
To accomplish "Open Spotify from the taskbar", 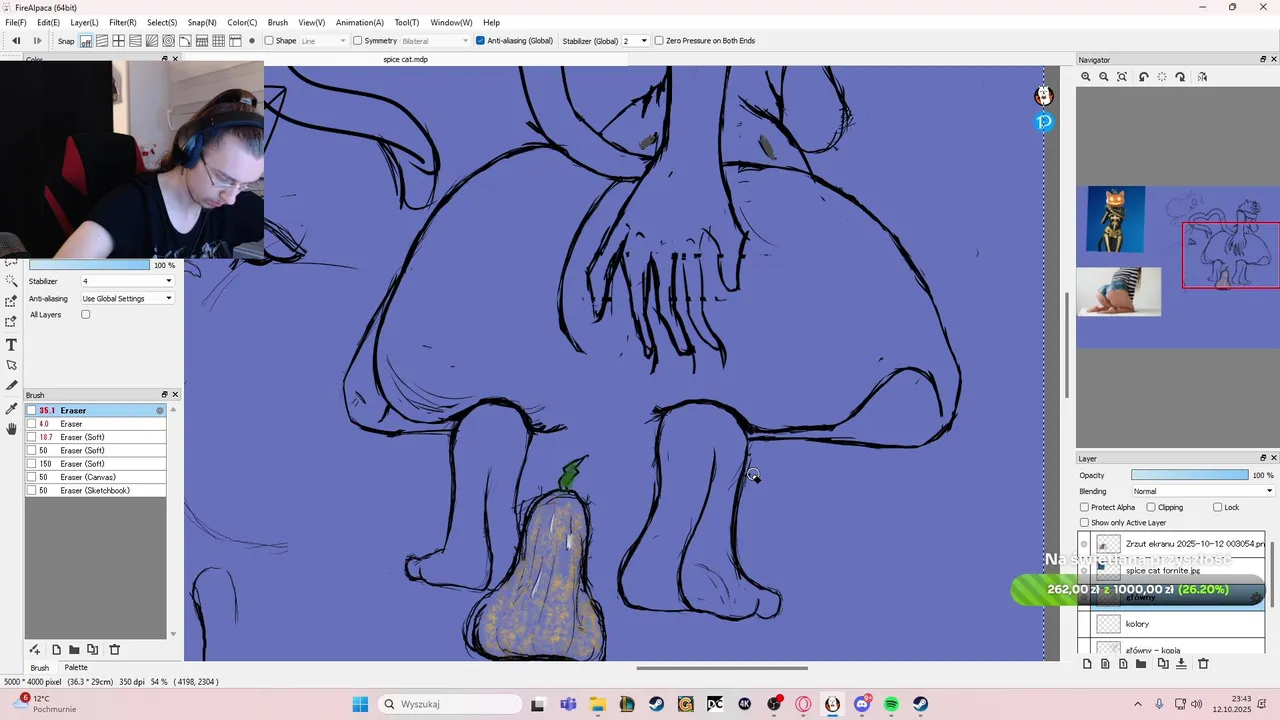I will [891, 705].
